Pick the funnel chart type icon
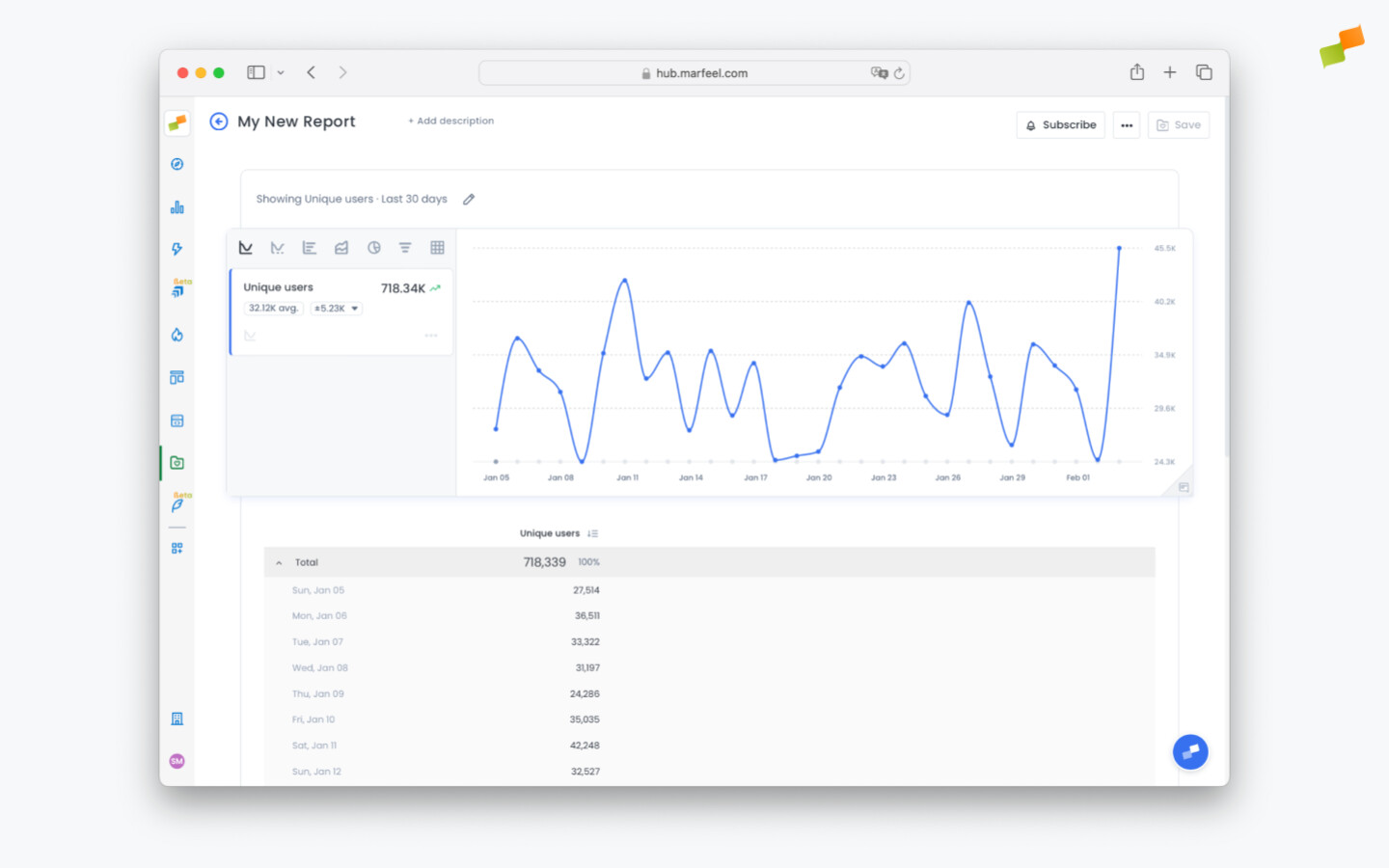 (405, 248)
